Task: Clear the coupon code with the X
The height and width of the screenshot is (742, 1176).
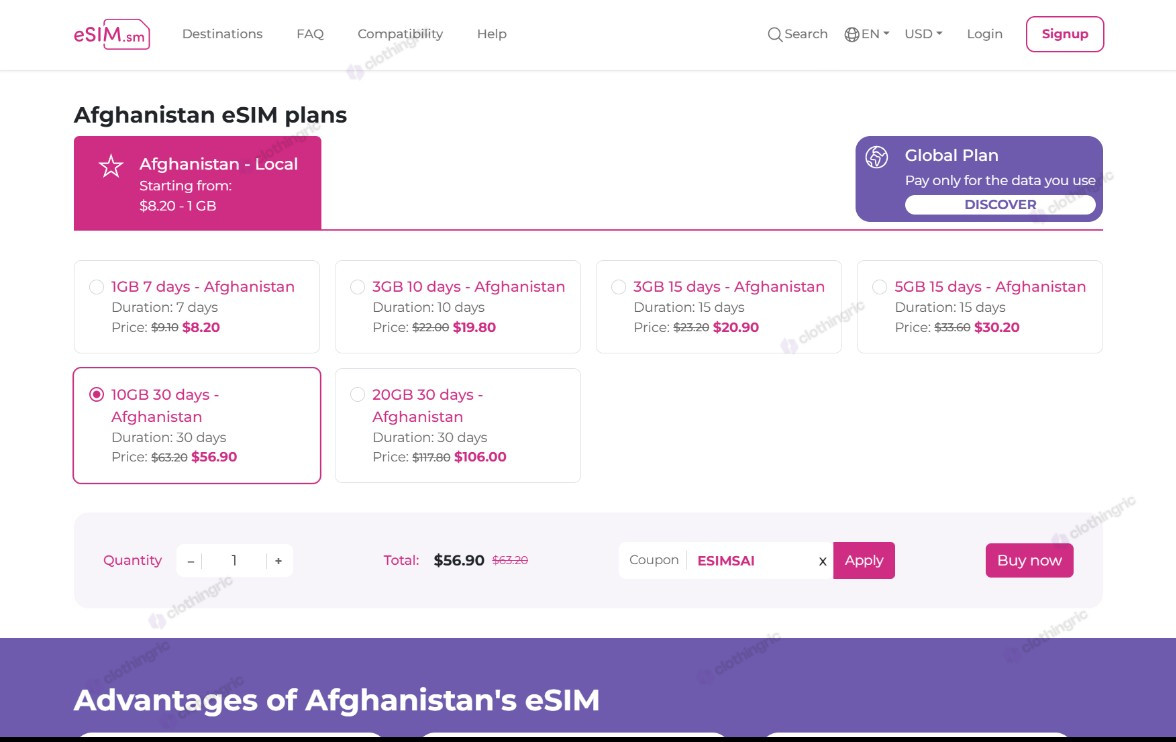Action: (x=823, y=561)
